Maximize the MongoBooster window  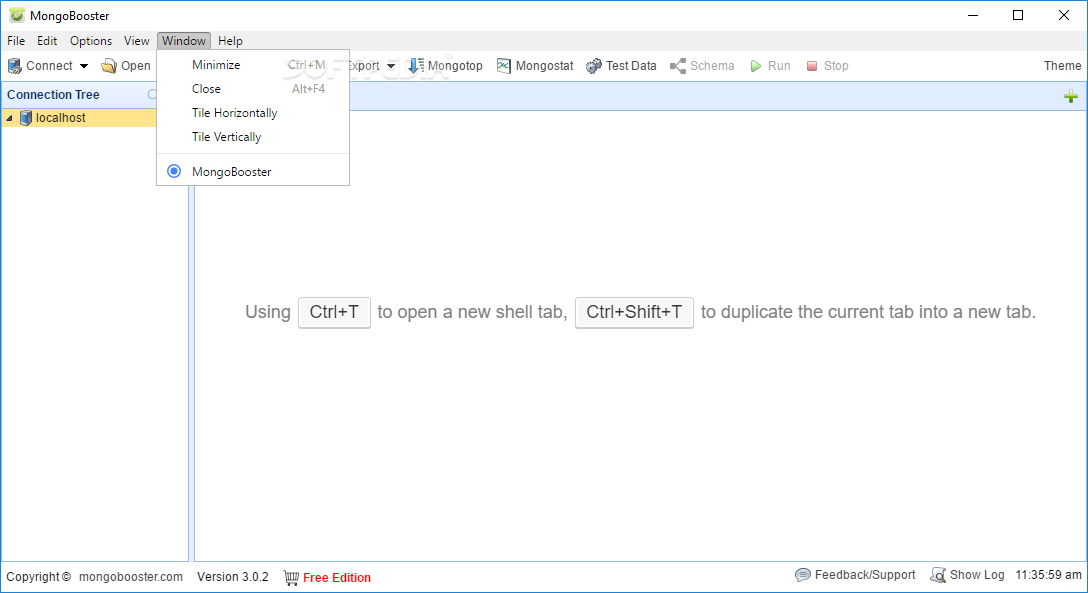tap(1018, 15)
